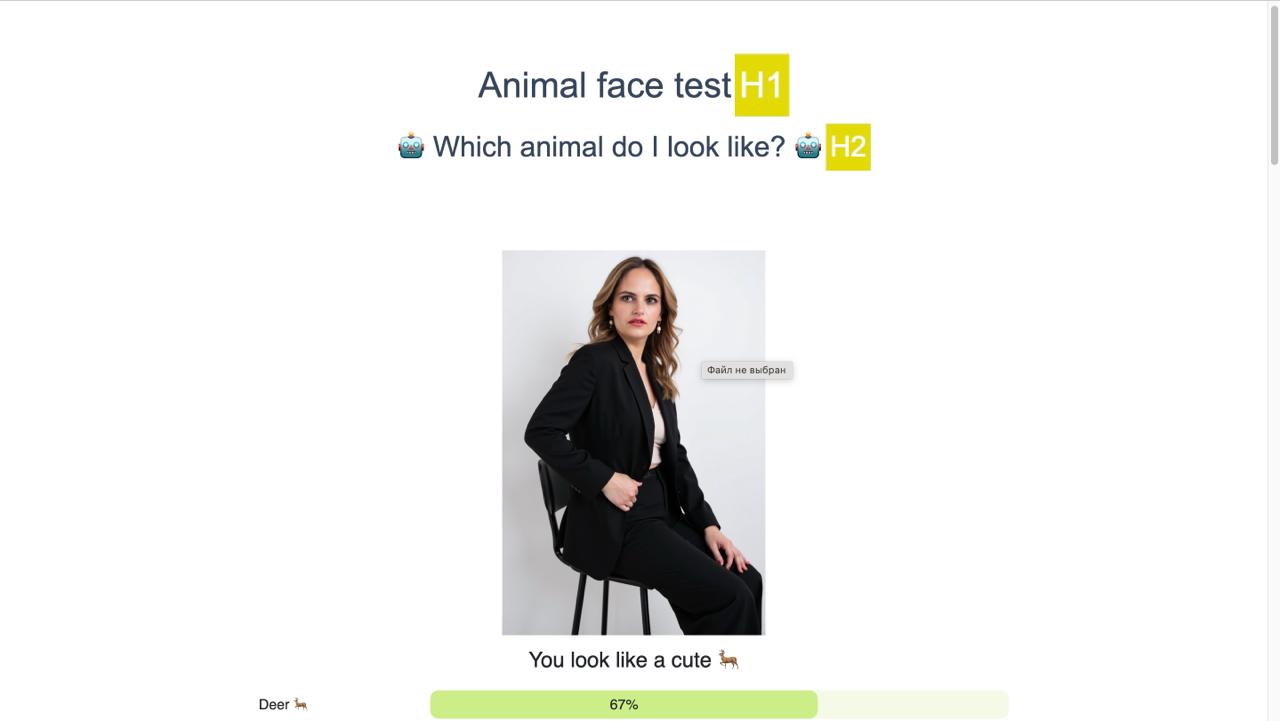Click the "Файл не выбран" file tooltip

coord(746,370)
